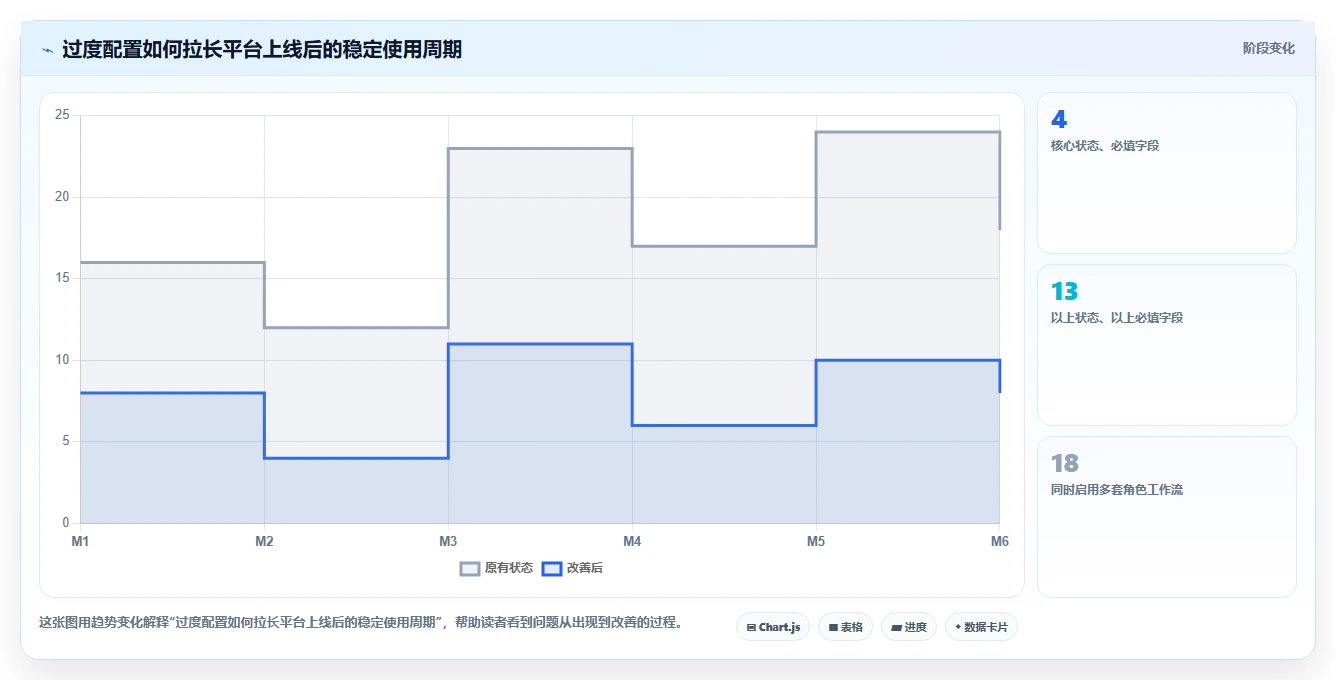1336x680 pixels.
Task: Click the M4 axis label
Action: tap(632, 541)
